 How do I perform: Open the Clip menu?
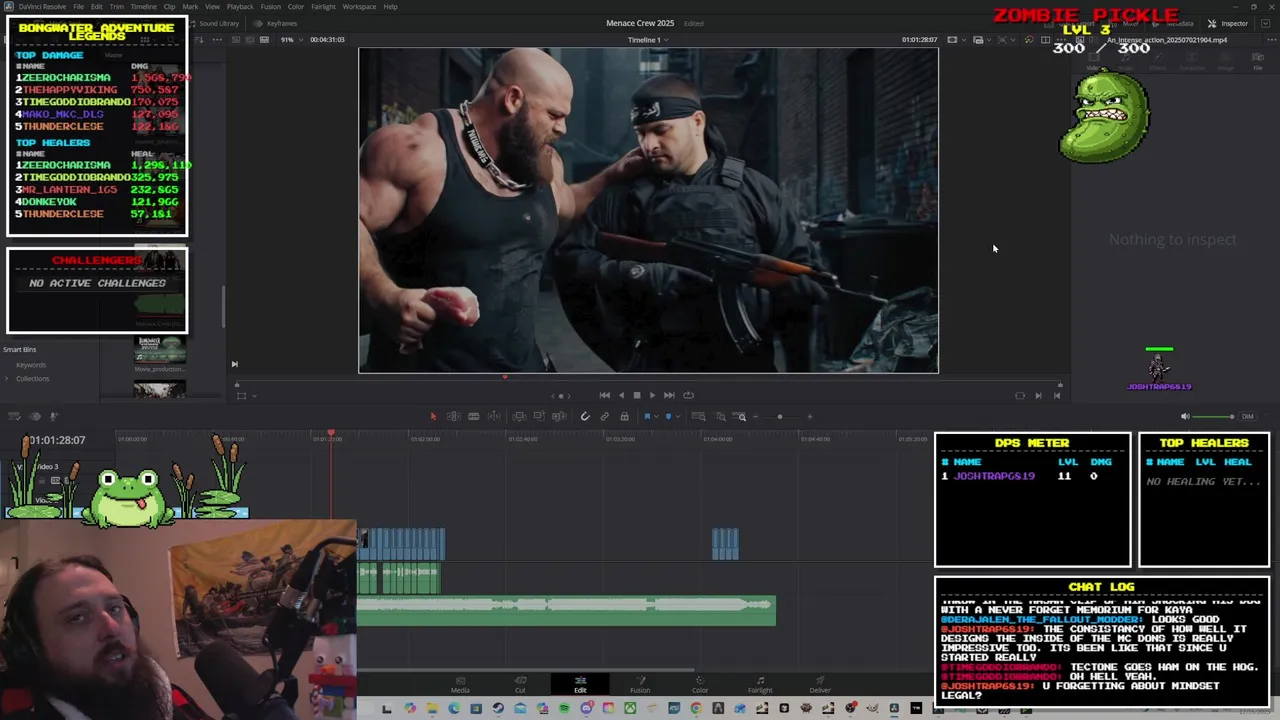click(x=169, y=7)
